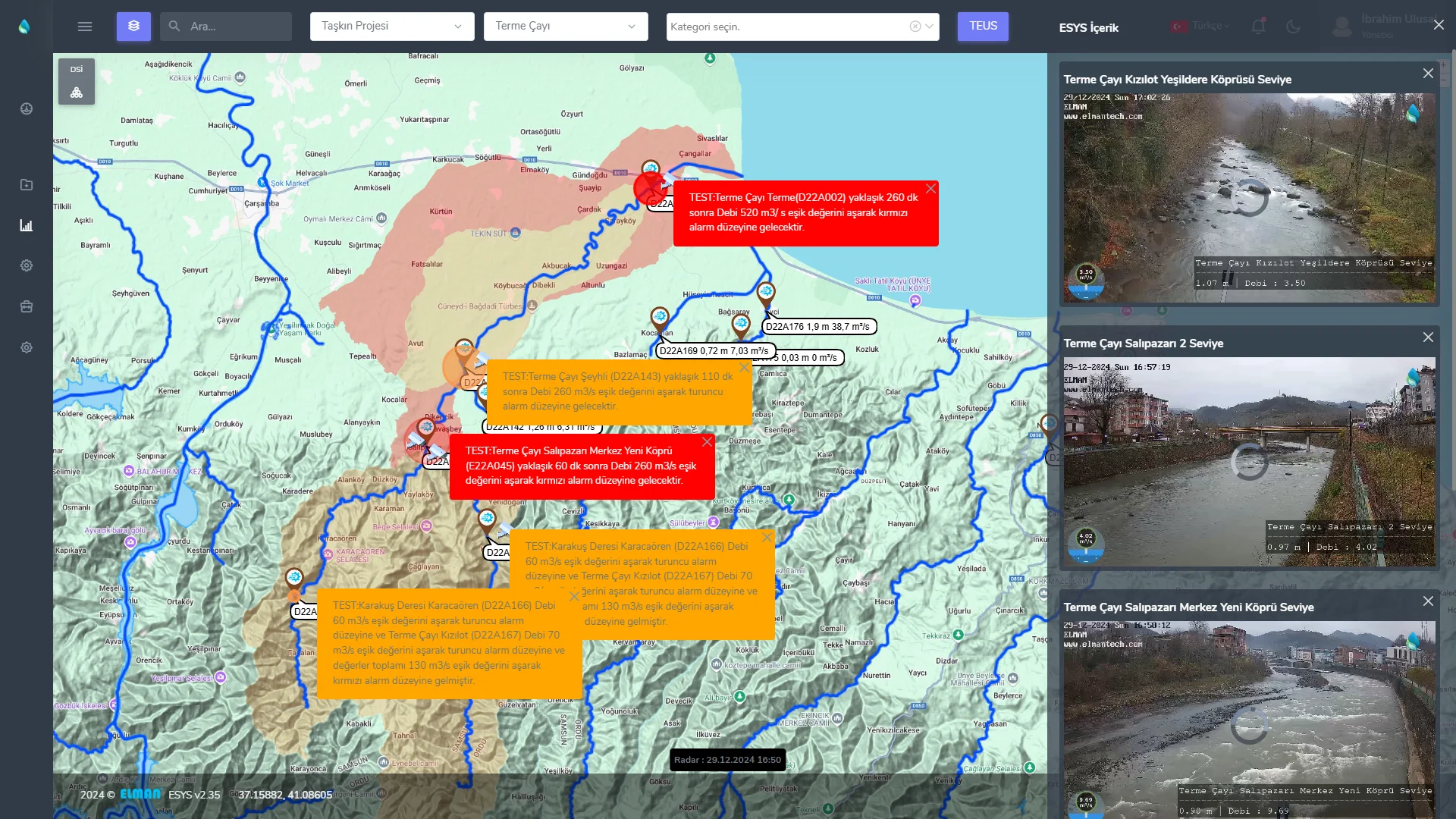The width and height of the screenshot is (1456, 819).
Task: Open the briefcase sidebar icon
Action: [27, 306]
